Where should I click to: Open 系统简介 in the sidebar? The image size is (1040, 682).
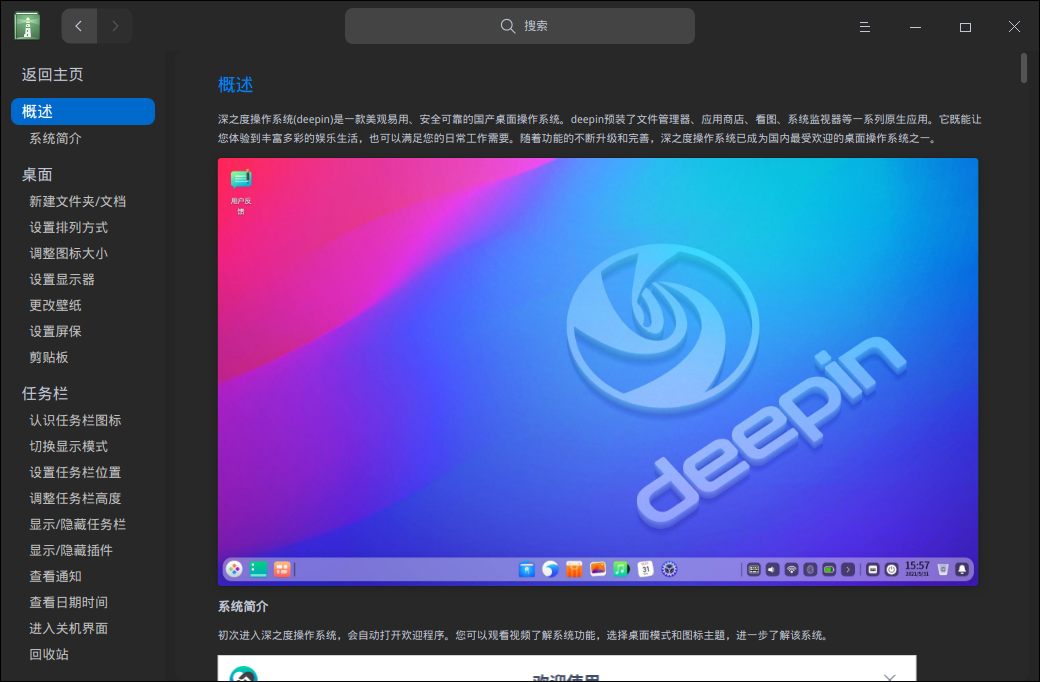point(55,139)
